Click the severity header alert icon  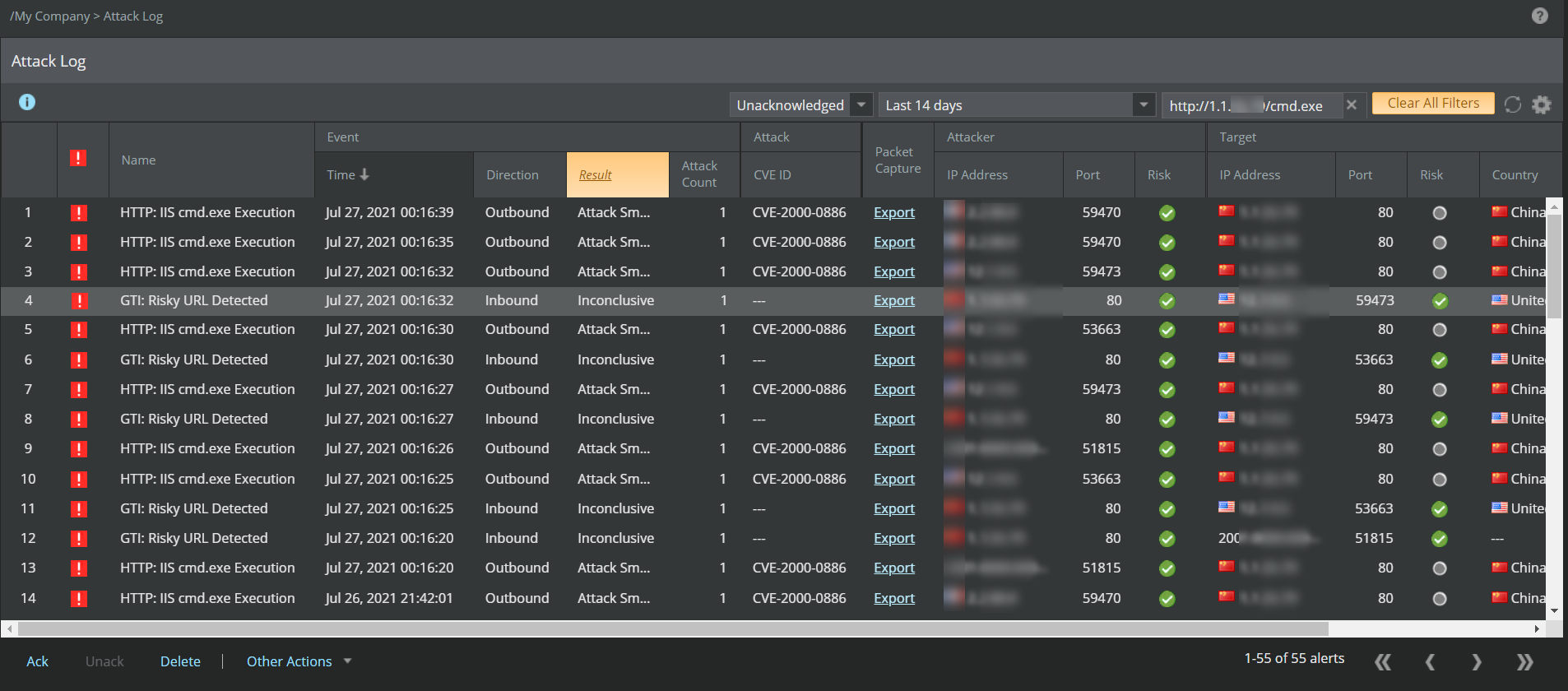pyautogui.click(x=78, y=158)
